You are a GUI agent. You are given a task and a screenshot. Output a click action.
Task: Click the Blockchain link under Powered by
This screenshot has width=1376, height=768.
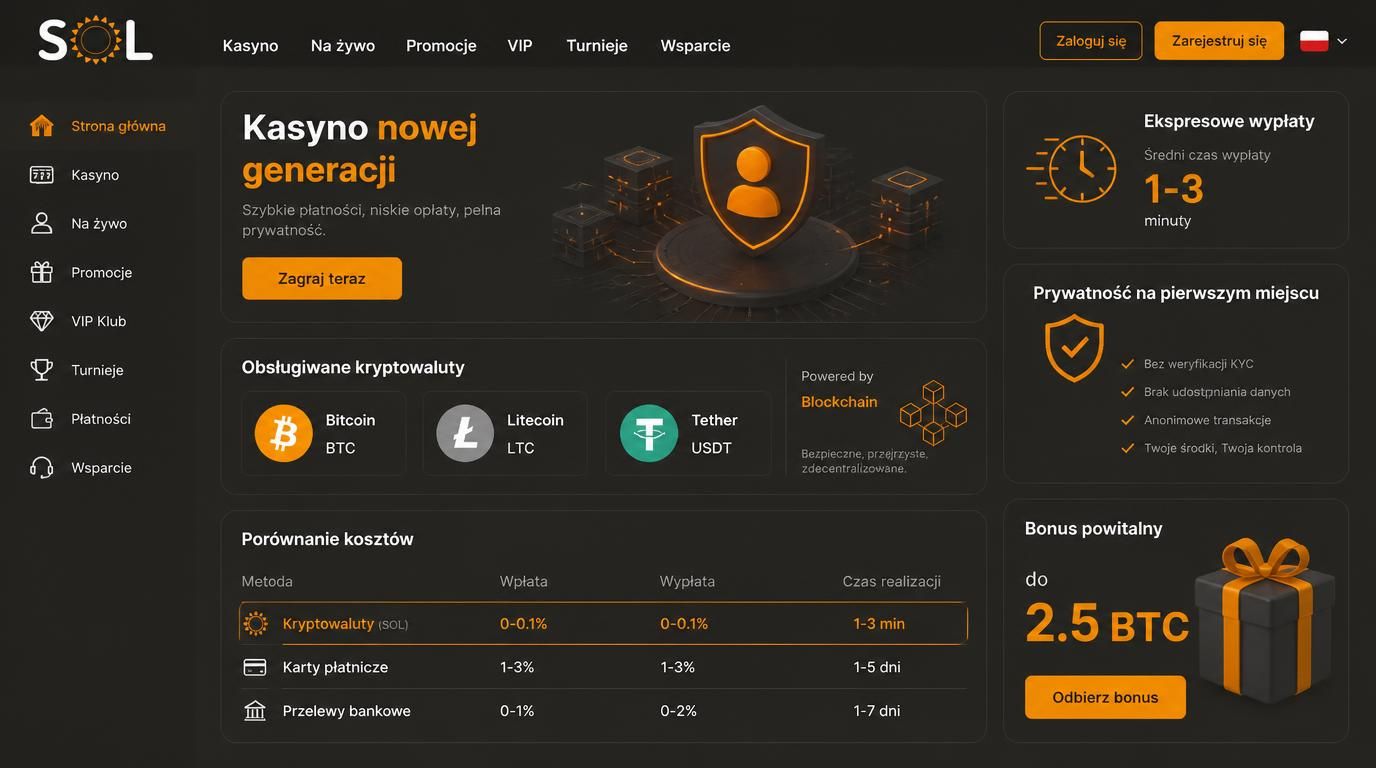[839, 402]
